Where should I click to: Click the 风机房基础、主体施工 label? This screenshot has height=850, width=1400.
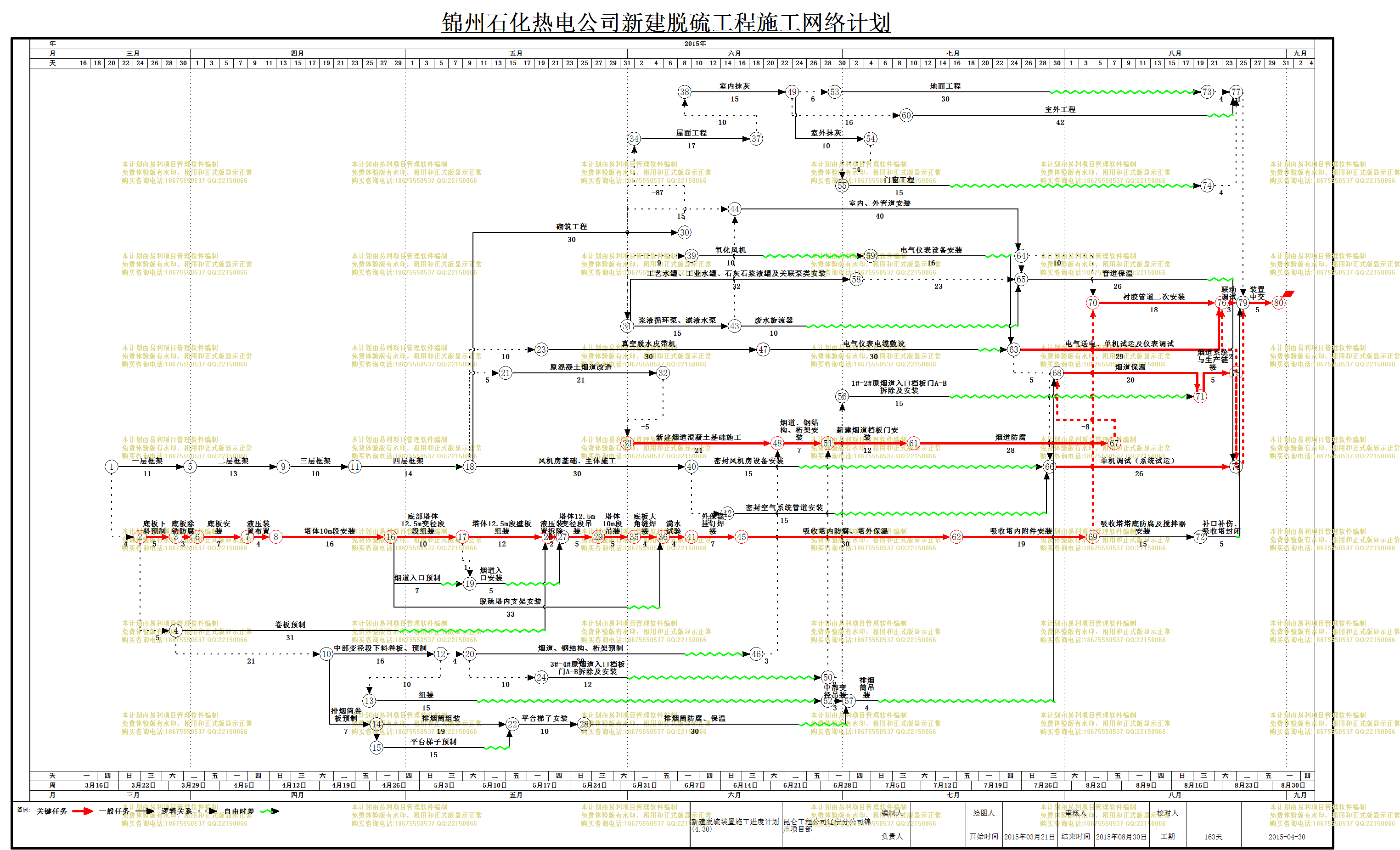(577, 460)
